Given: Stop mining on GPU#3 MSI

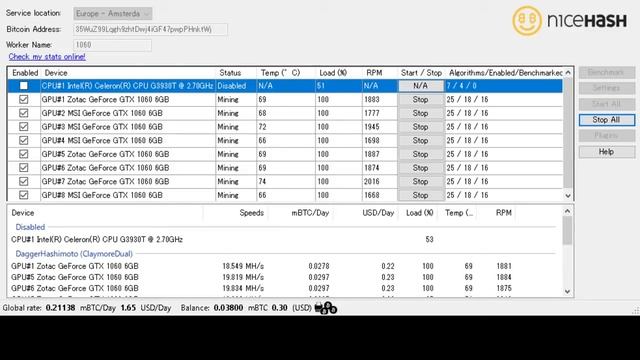Looking at the screenshot, I should tap(420, 127).
